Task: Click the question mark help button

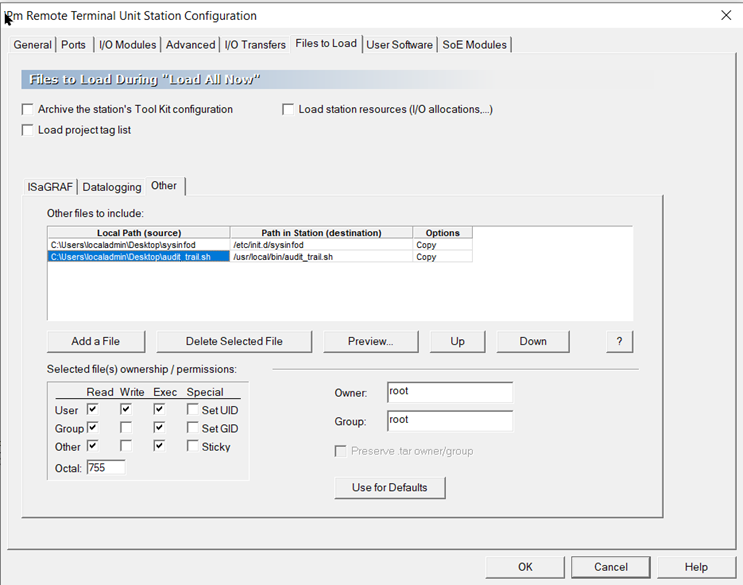Action: point(619,341)
